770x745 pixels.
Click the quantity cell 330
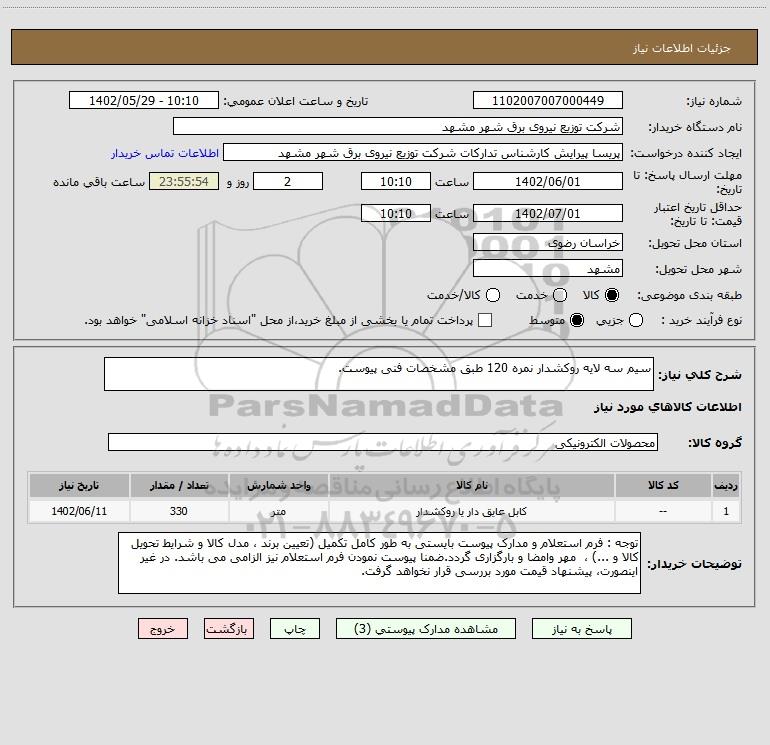pyautogui.click(x=179, y=511)
